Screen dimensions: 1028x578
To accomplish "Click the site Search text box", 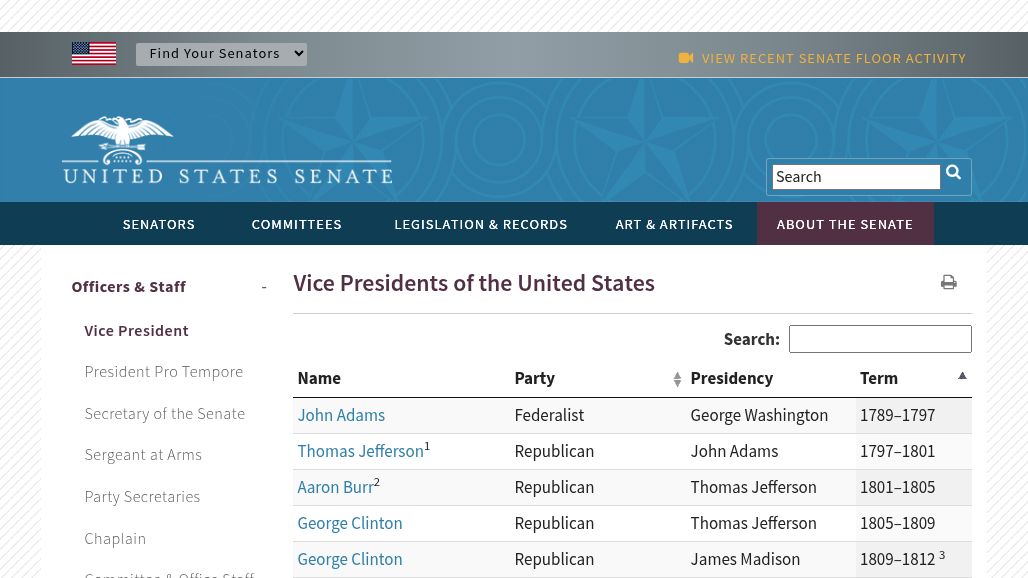I will pos(855,177).
